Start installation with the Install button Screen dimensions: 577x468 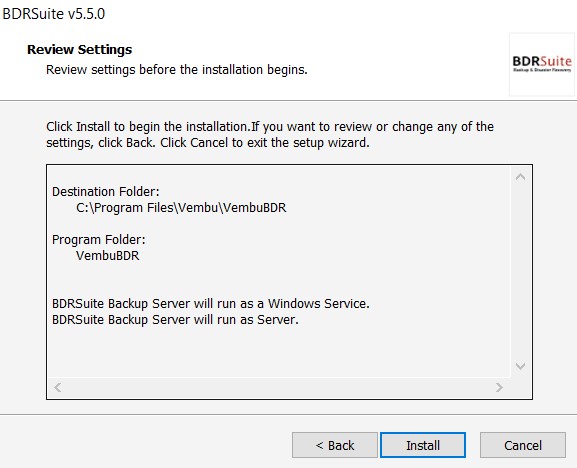click(x=423, y=445)
